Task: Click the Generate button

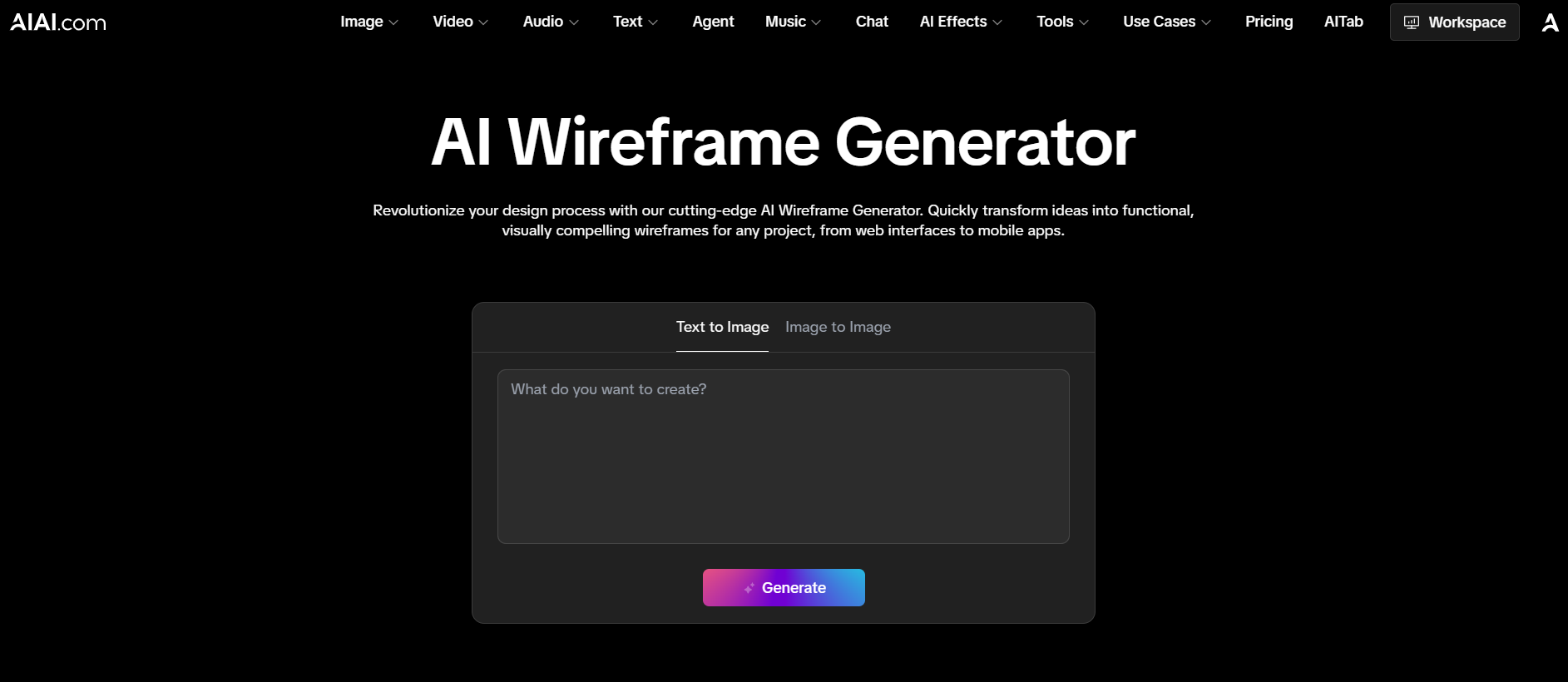Action: click(784, 588)
